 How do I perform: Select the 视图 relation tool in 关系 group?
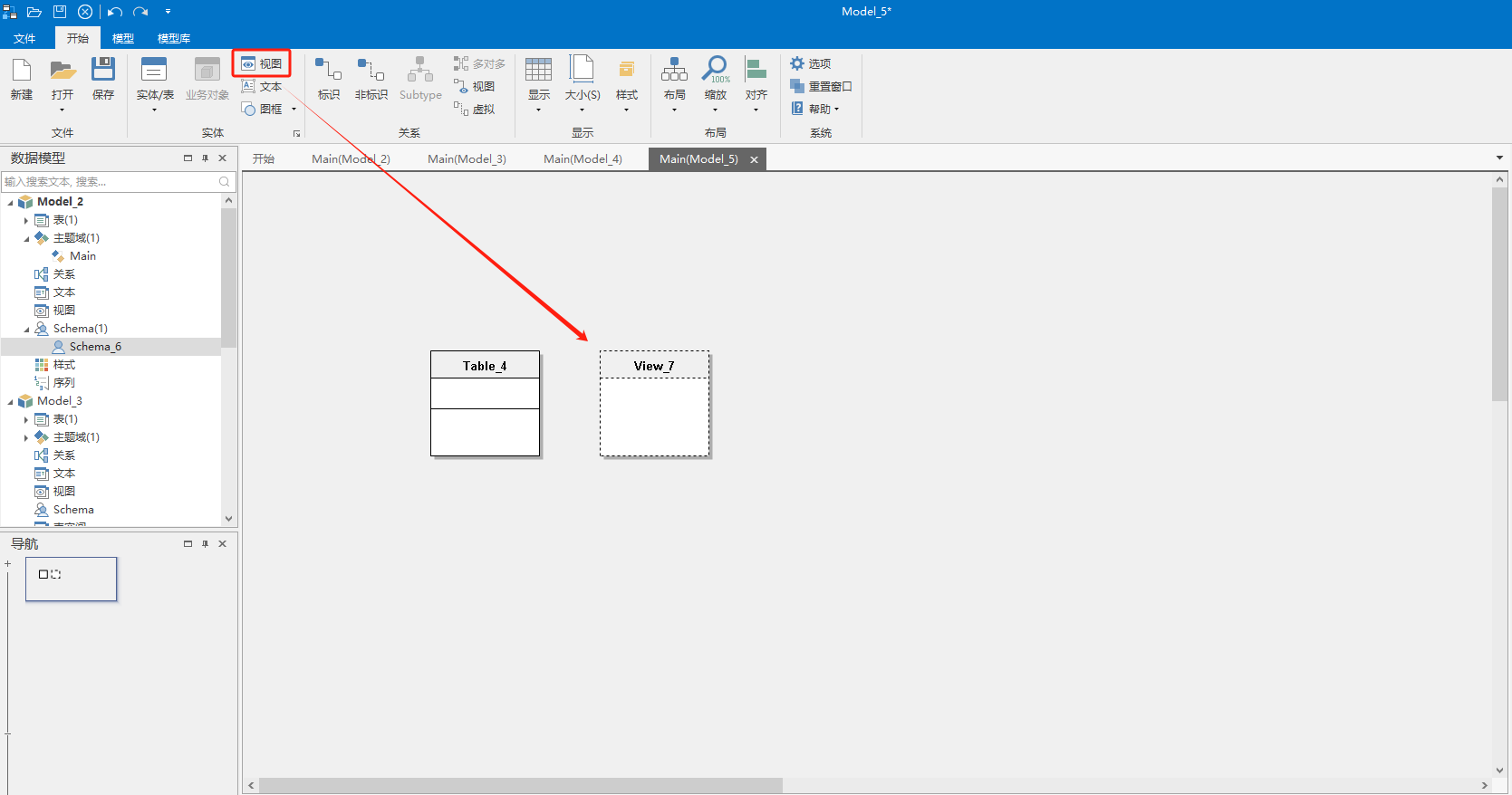point(475,86)
